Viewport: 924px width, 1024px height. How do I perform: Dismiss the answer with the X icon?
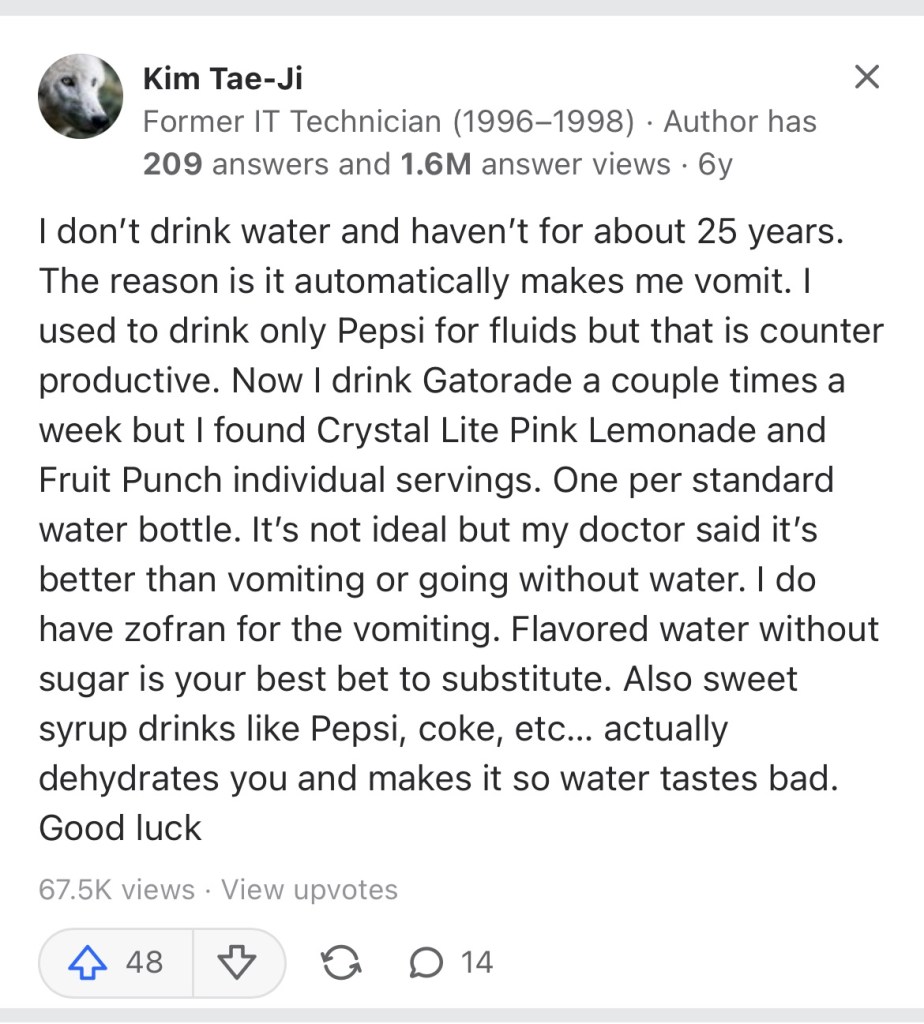pos(867,77)
